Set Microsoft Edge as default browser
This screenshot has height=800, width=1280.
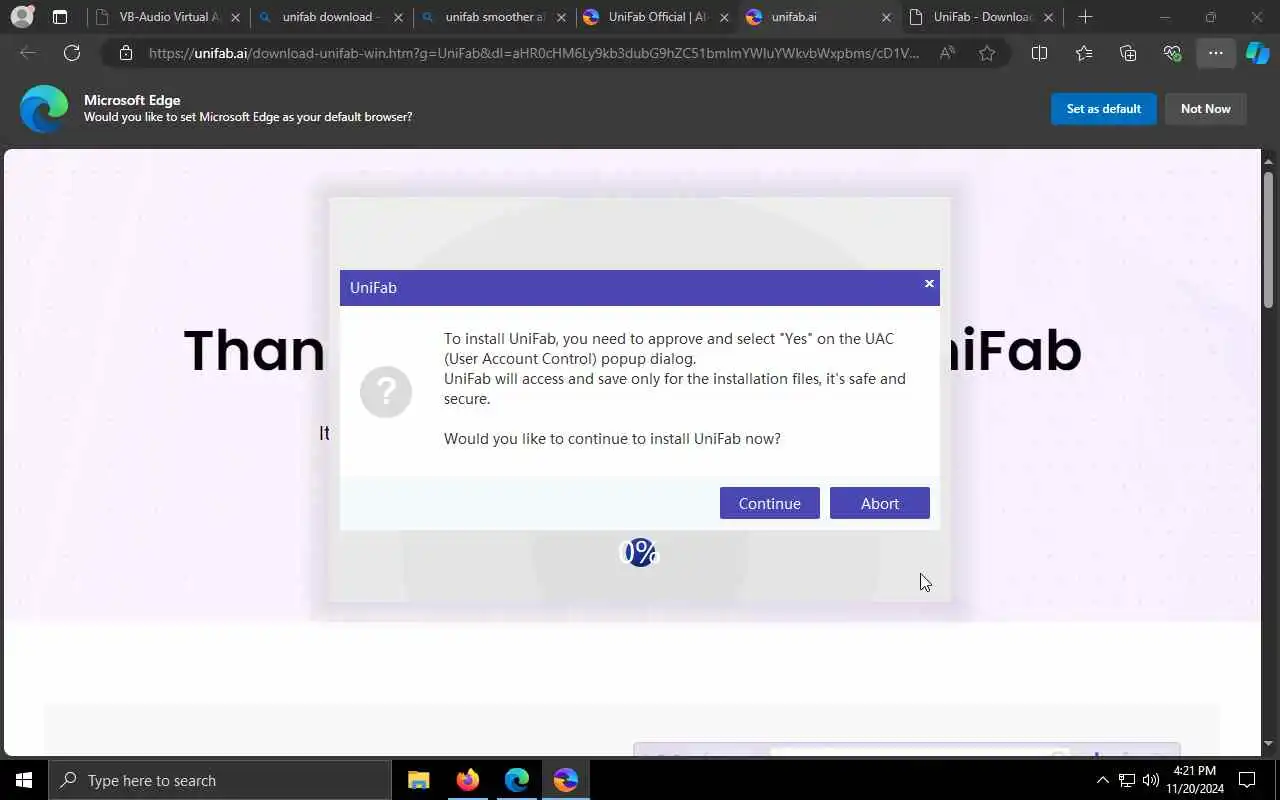1103,109
